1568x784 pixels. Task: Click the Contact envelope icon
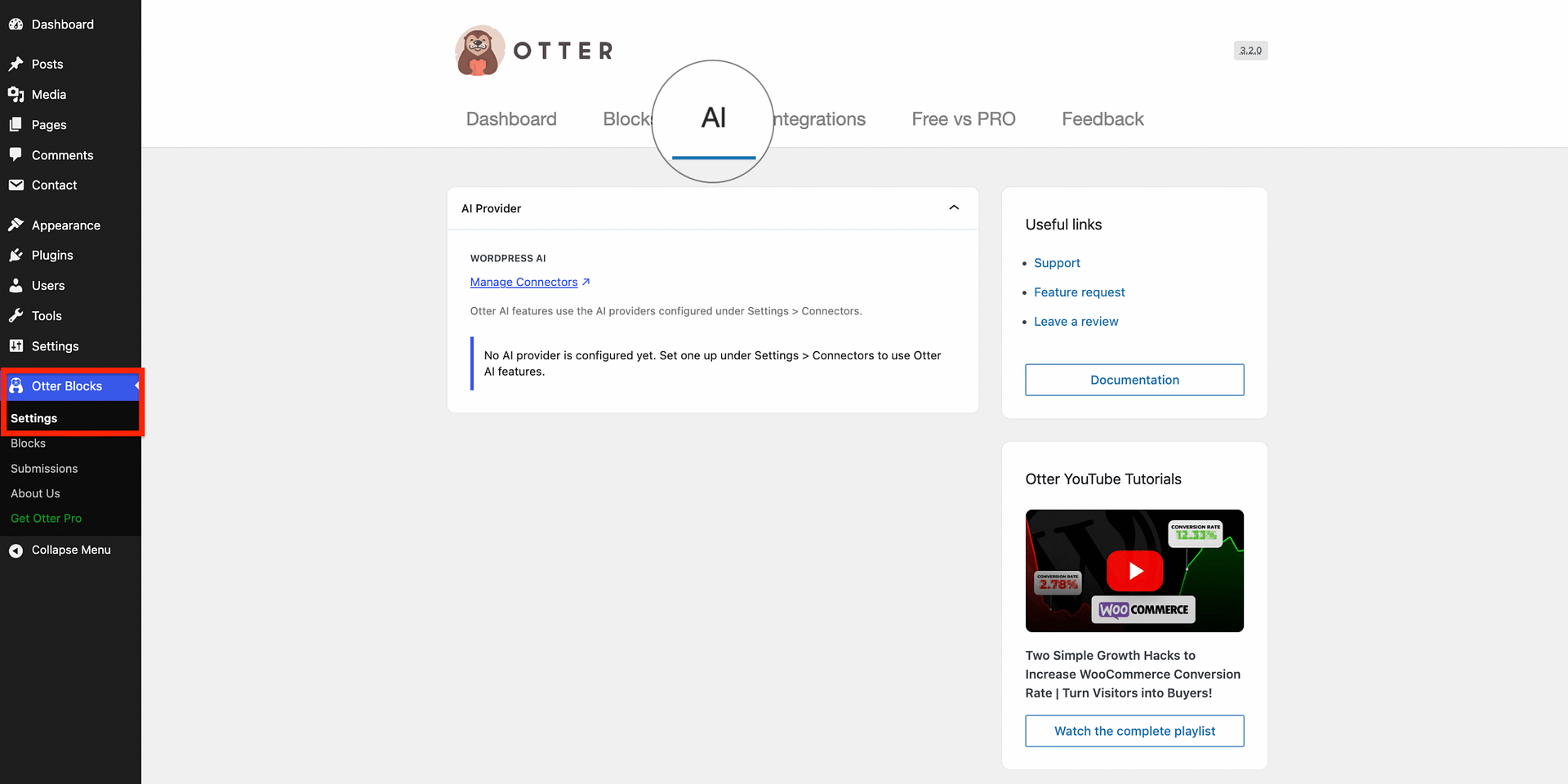coord(16,185)
